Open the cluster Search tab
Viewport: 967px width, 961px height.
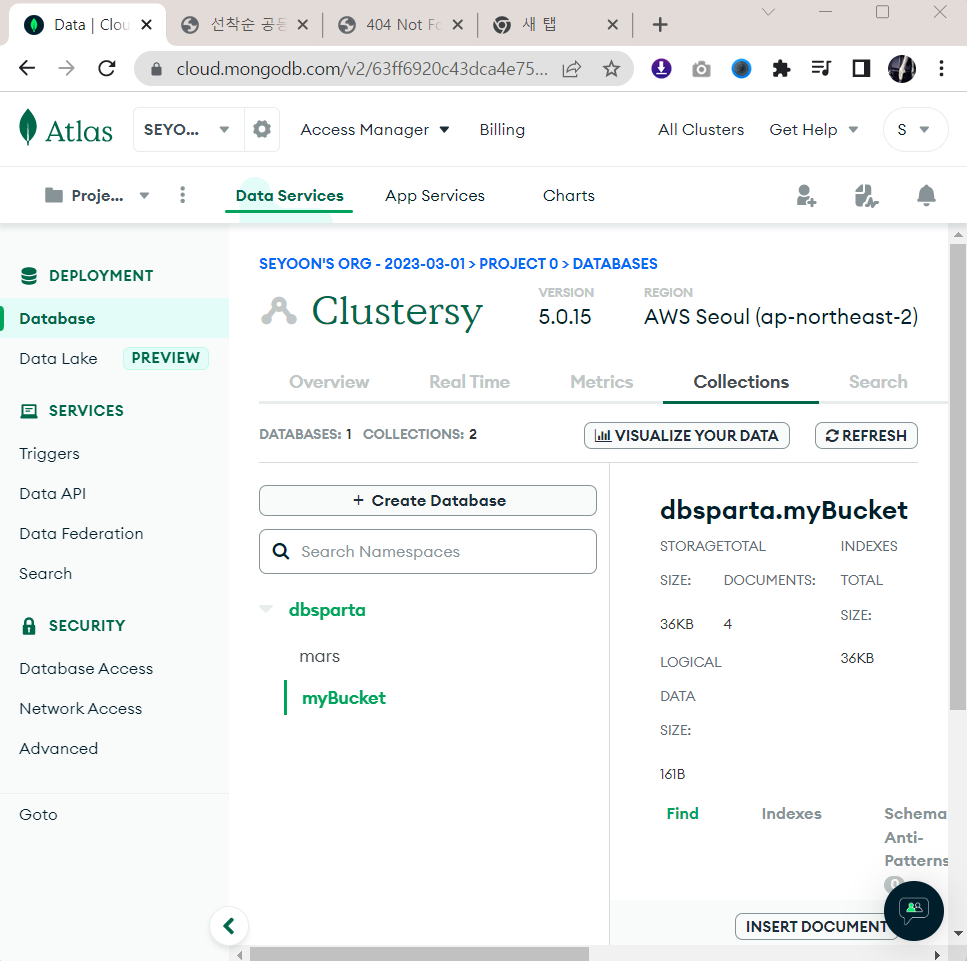tap(878, 382)
